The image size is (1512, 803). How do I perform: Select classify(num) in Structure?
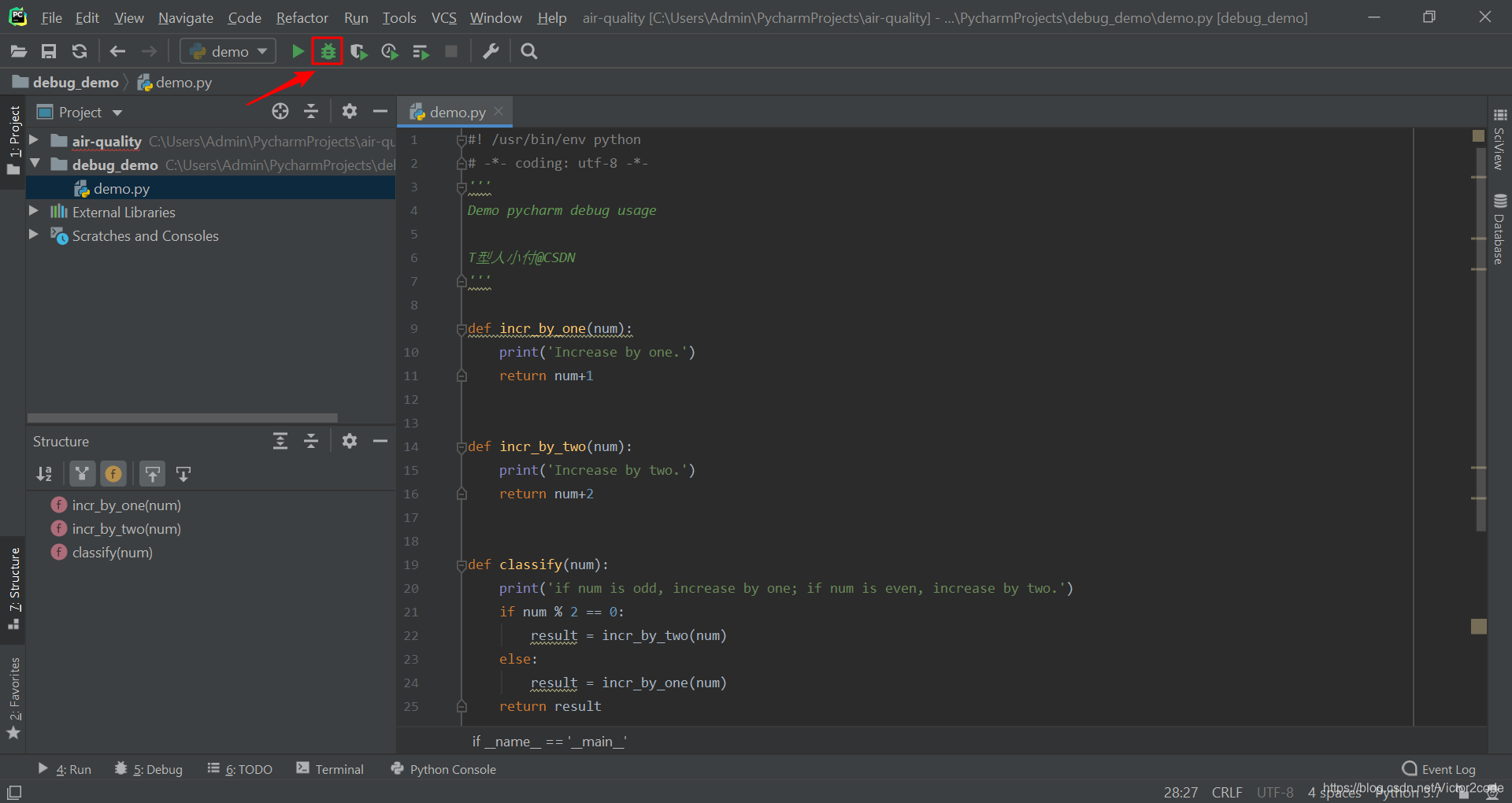pos(112,553)
